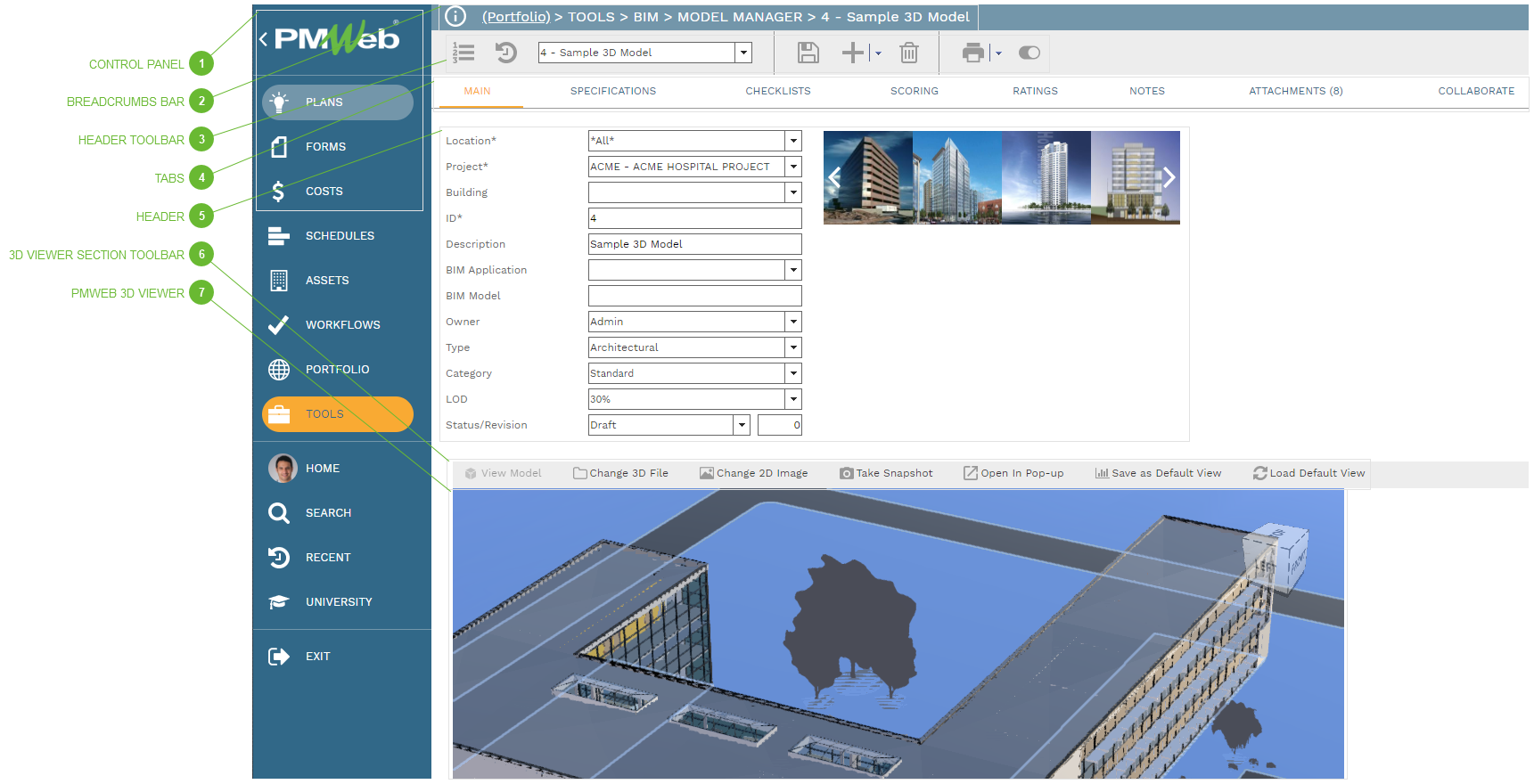Click the history icon in header toolbar

tap(506, 53)
